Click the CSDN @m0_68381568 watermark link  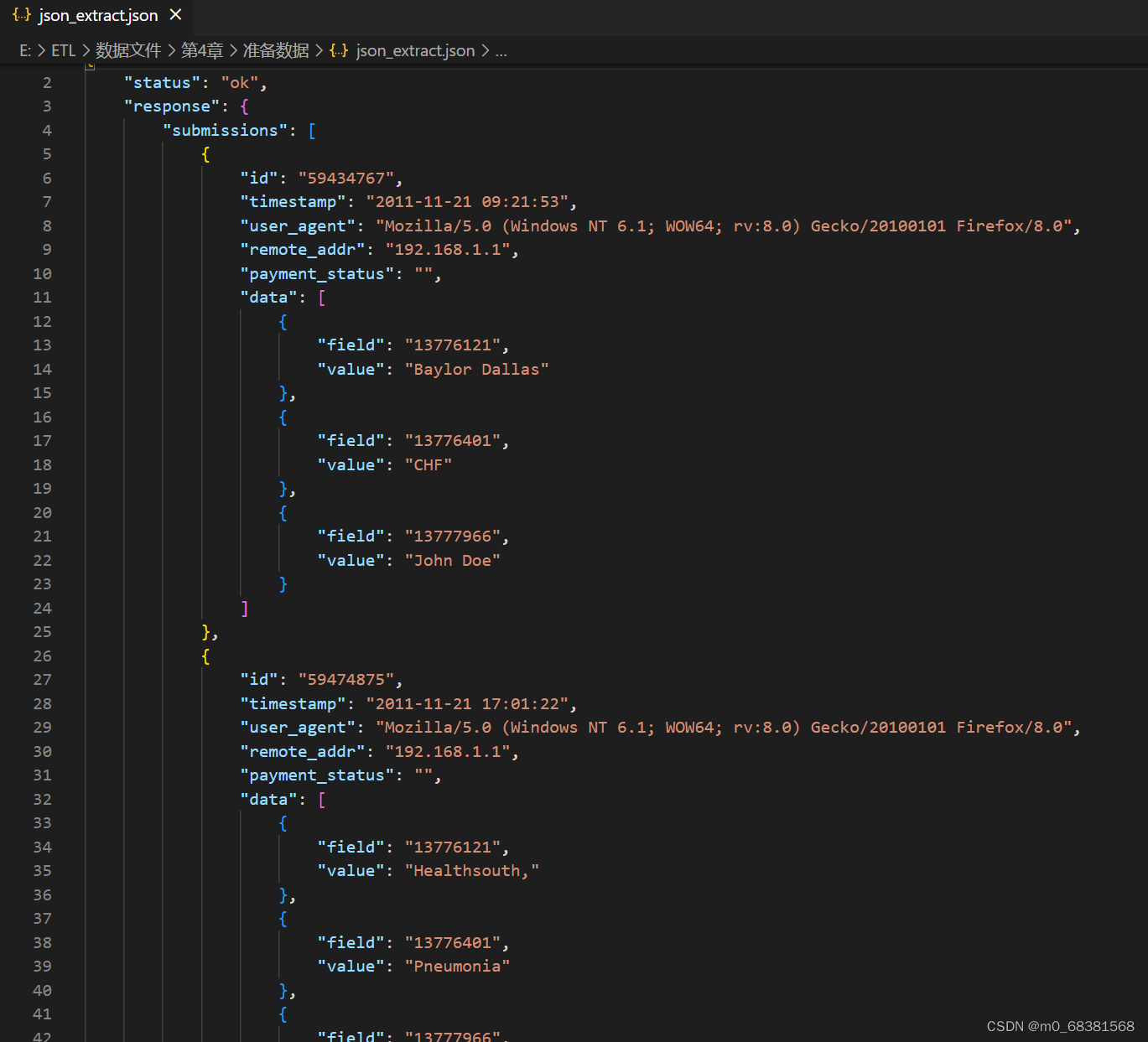[x=1060, y=1025]
